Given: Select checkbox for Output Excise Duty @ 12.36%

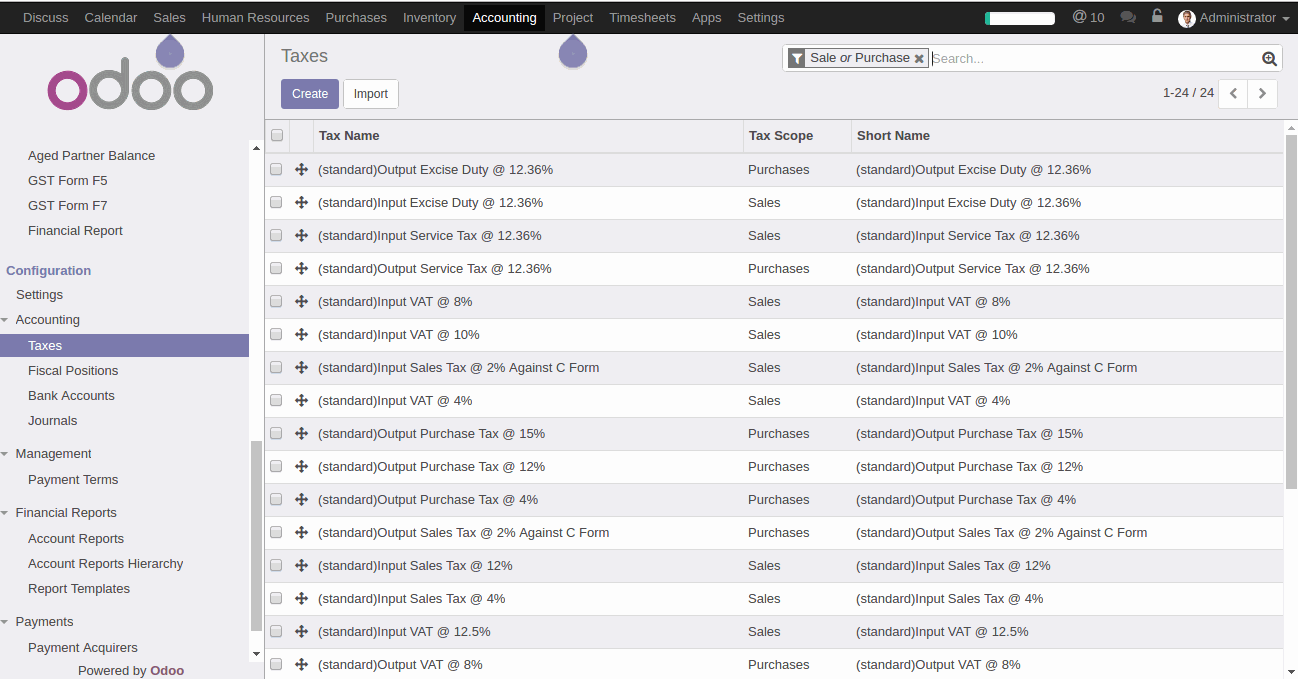Looking at the screenshot, I should [276, 170].
